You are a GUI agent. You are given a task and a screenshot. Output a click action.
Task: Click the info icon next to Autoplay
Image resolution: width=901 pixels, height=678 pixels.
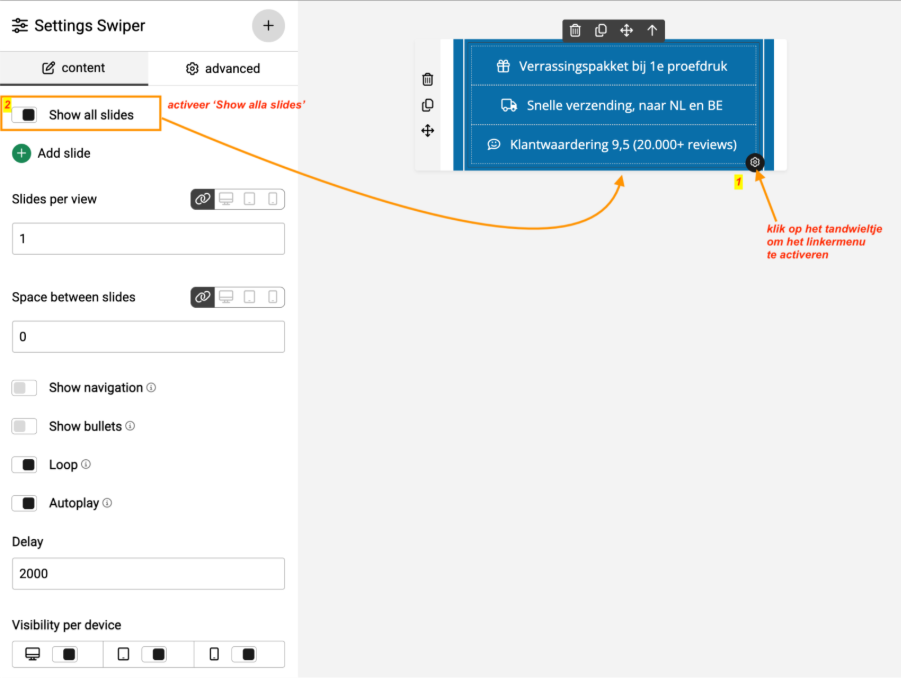(x=107, y=503)
